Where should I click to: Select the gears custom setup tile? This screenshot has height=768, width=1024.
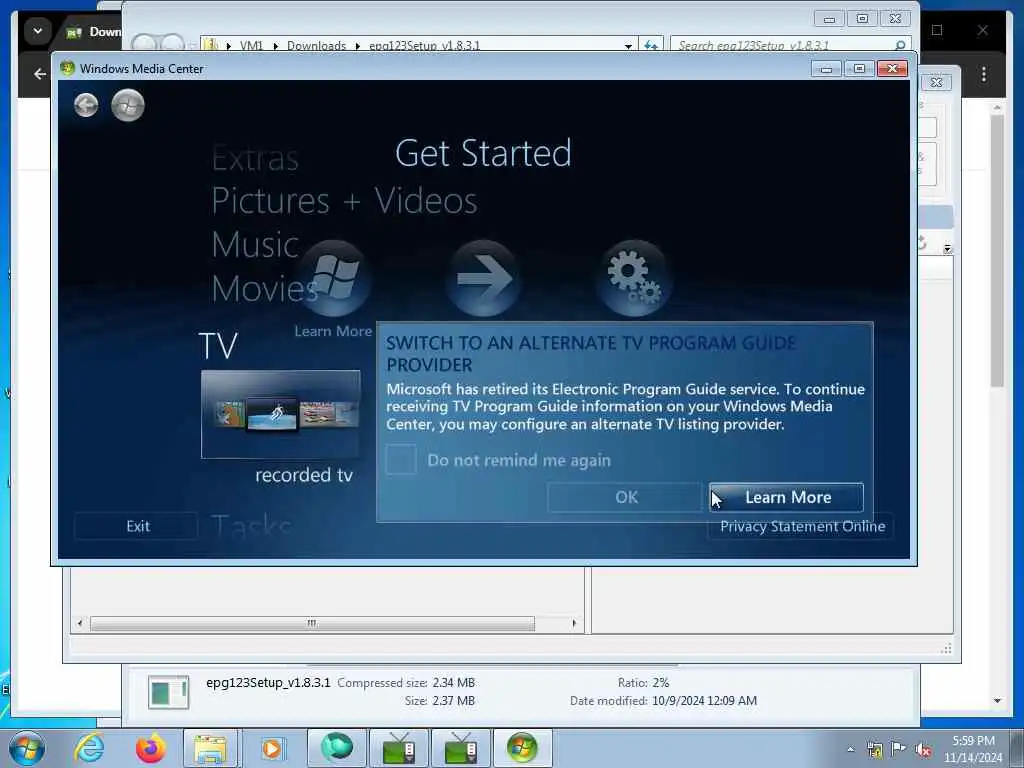pyautogui.click(x=633, y=279)
